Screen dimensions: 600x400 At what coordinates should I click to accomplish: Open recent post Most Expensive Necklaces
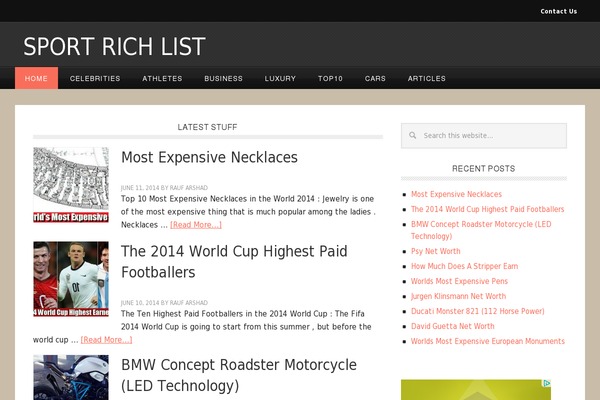[x=456, y=194]
